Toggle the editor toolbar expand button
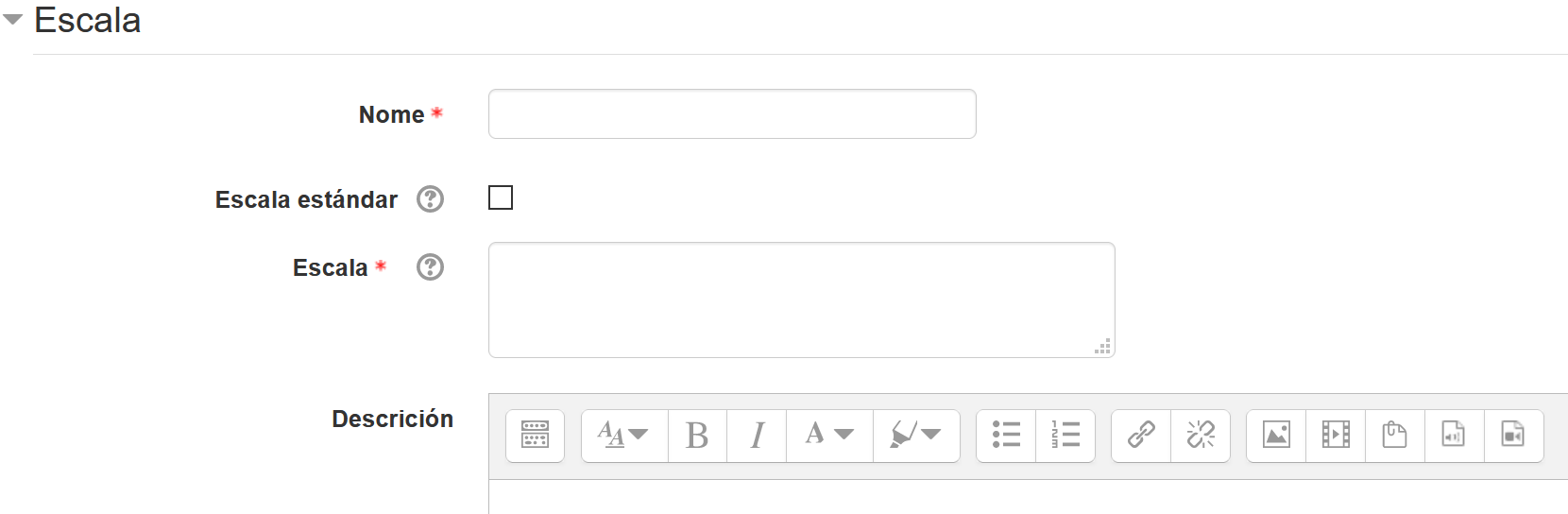This screenshot has height=514, width=1568. [x=535, y=435]
